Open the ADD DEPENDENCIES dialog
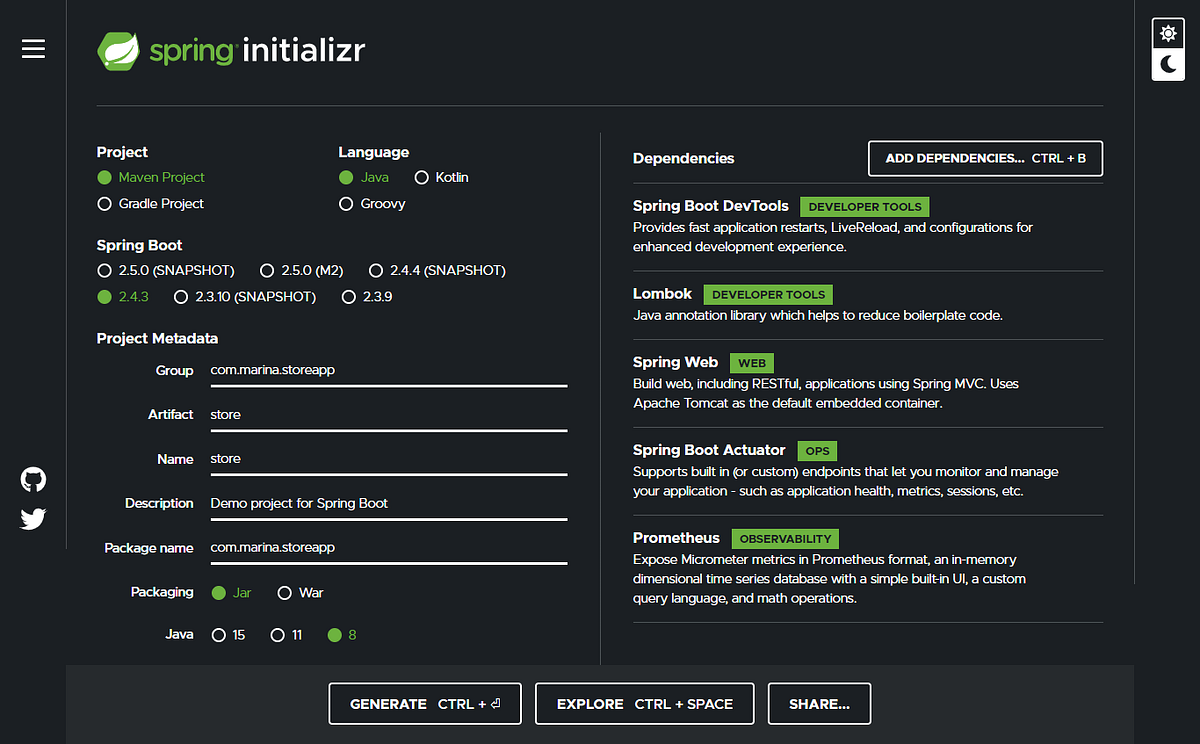 click(x=985, y=158)
